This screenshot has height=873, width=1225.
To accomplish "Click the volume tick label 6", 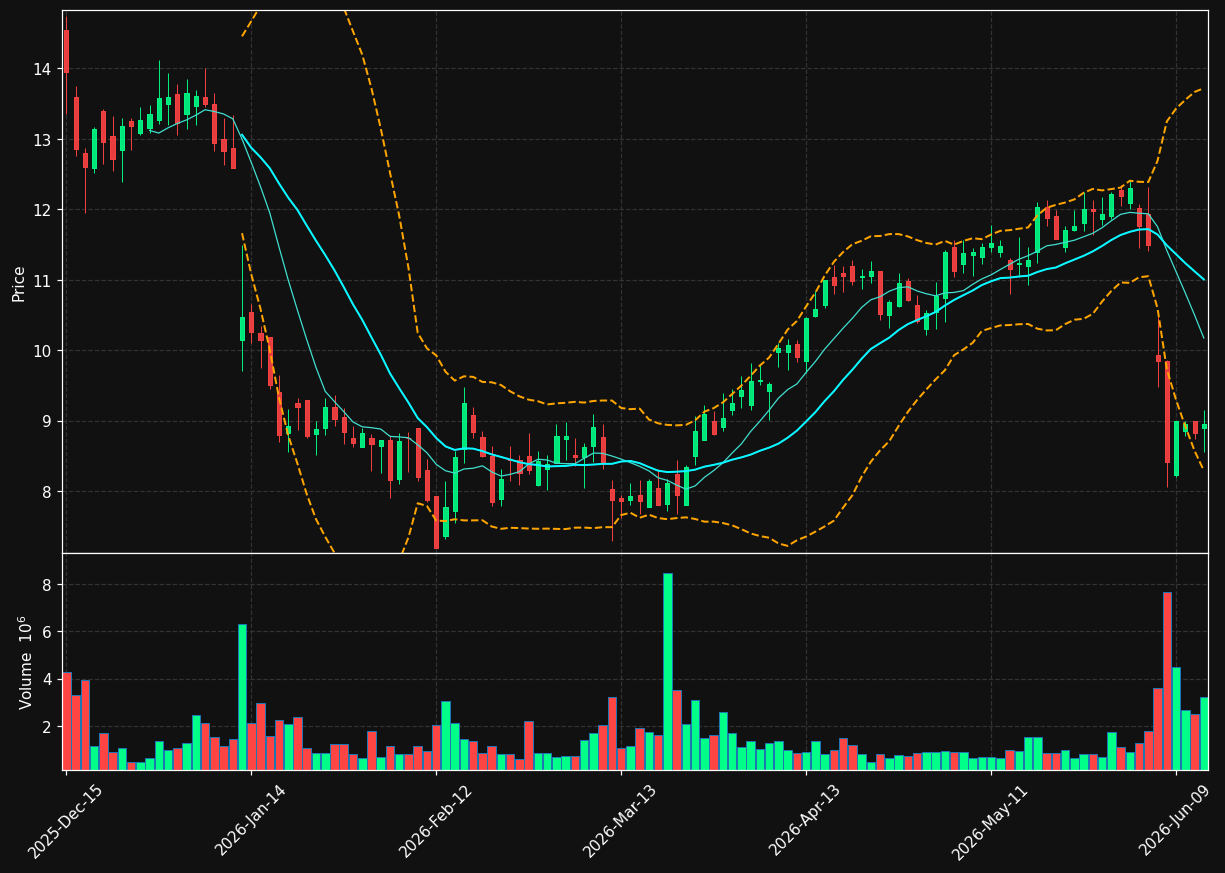I will pyautogui.click(x=47, y=632).
